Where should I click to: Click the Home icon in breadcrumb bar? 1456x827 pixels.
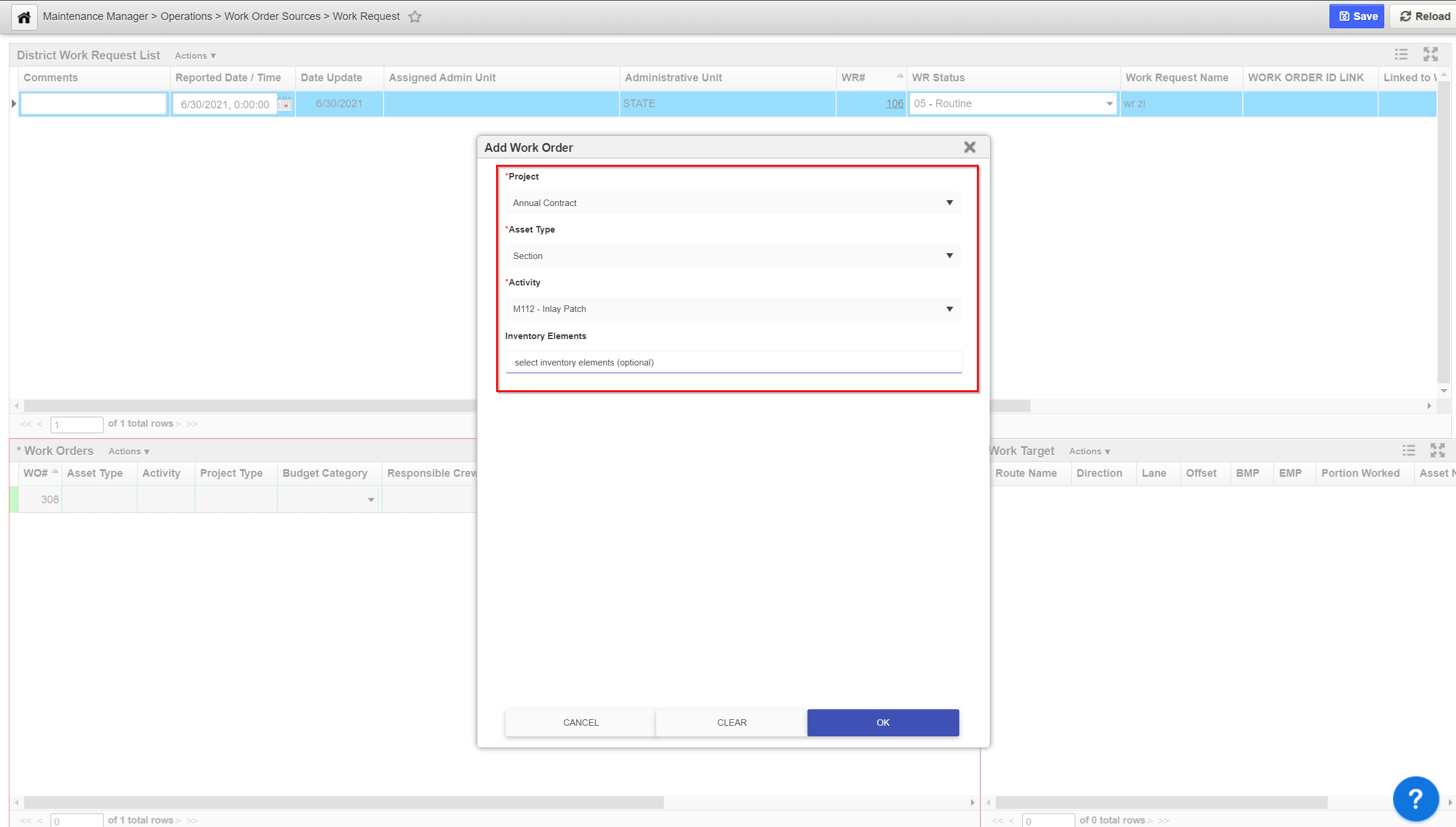[x=24, y=17]
